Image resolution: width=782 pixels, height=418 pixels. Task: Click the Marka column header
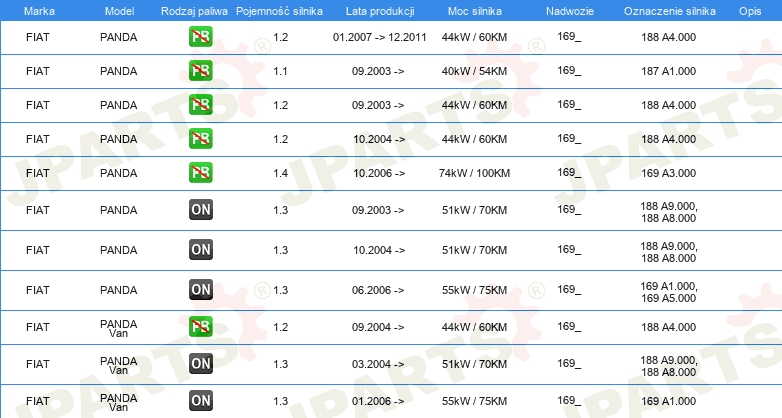point(39,11)
